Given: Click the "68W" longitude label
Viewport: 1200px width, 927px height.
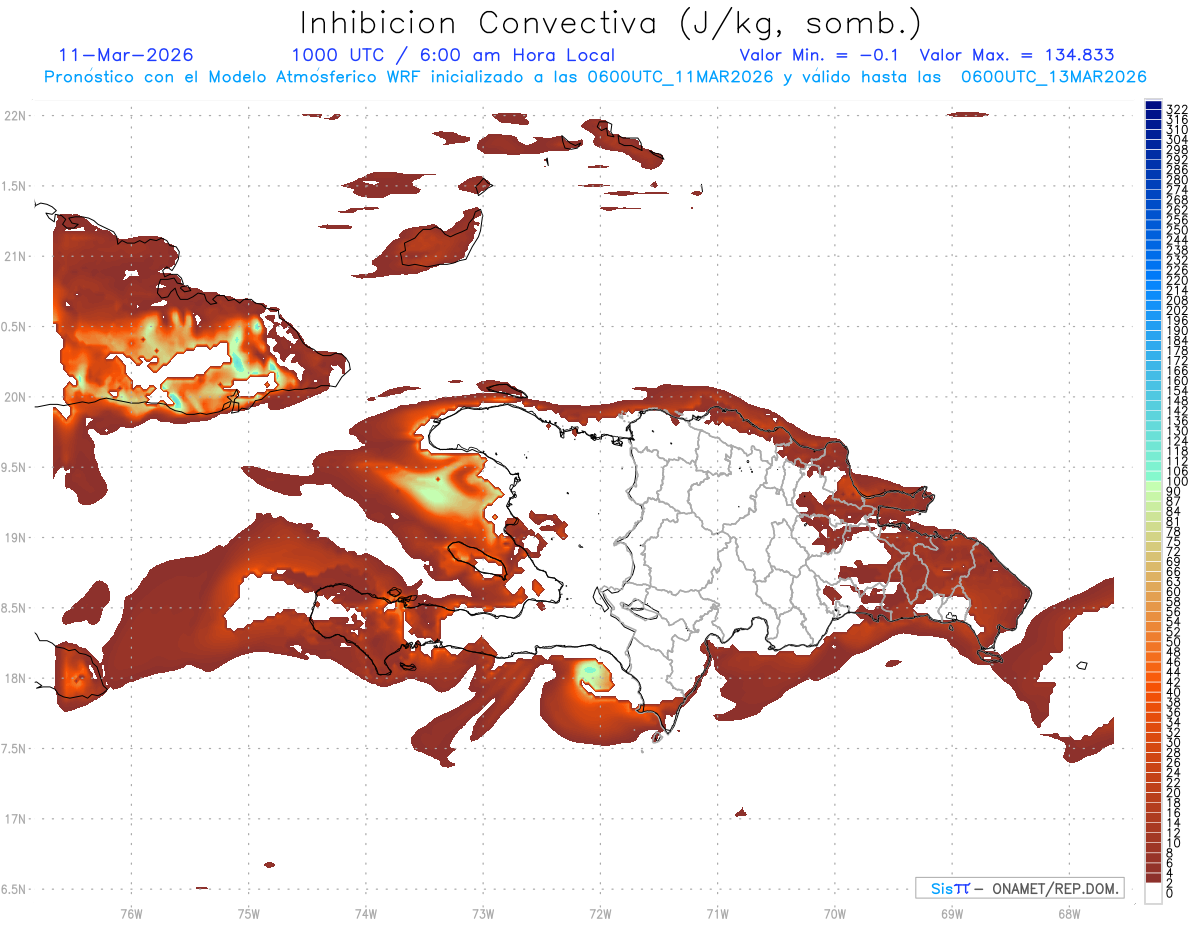Looking at the screenshot, I should click(x=1068, y=913).
